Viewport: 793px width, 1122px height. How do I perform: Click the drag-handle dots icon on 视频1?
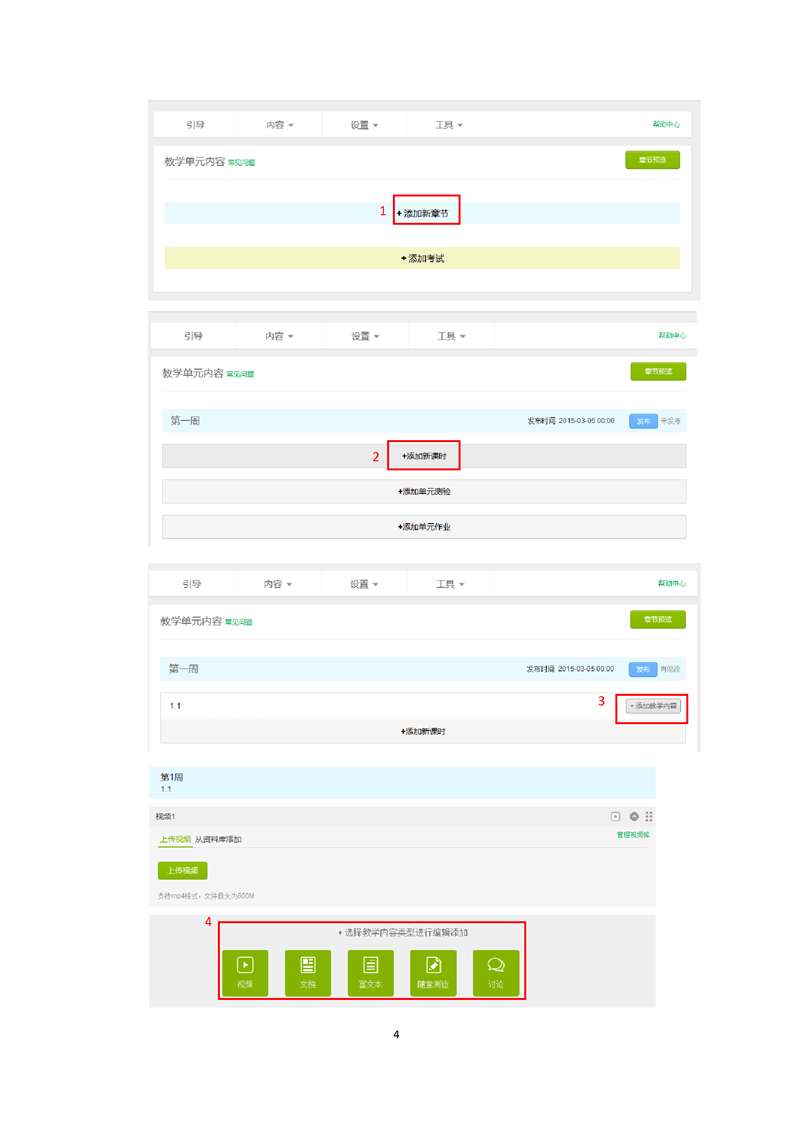tap(649, 817)
